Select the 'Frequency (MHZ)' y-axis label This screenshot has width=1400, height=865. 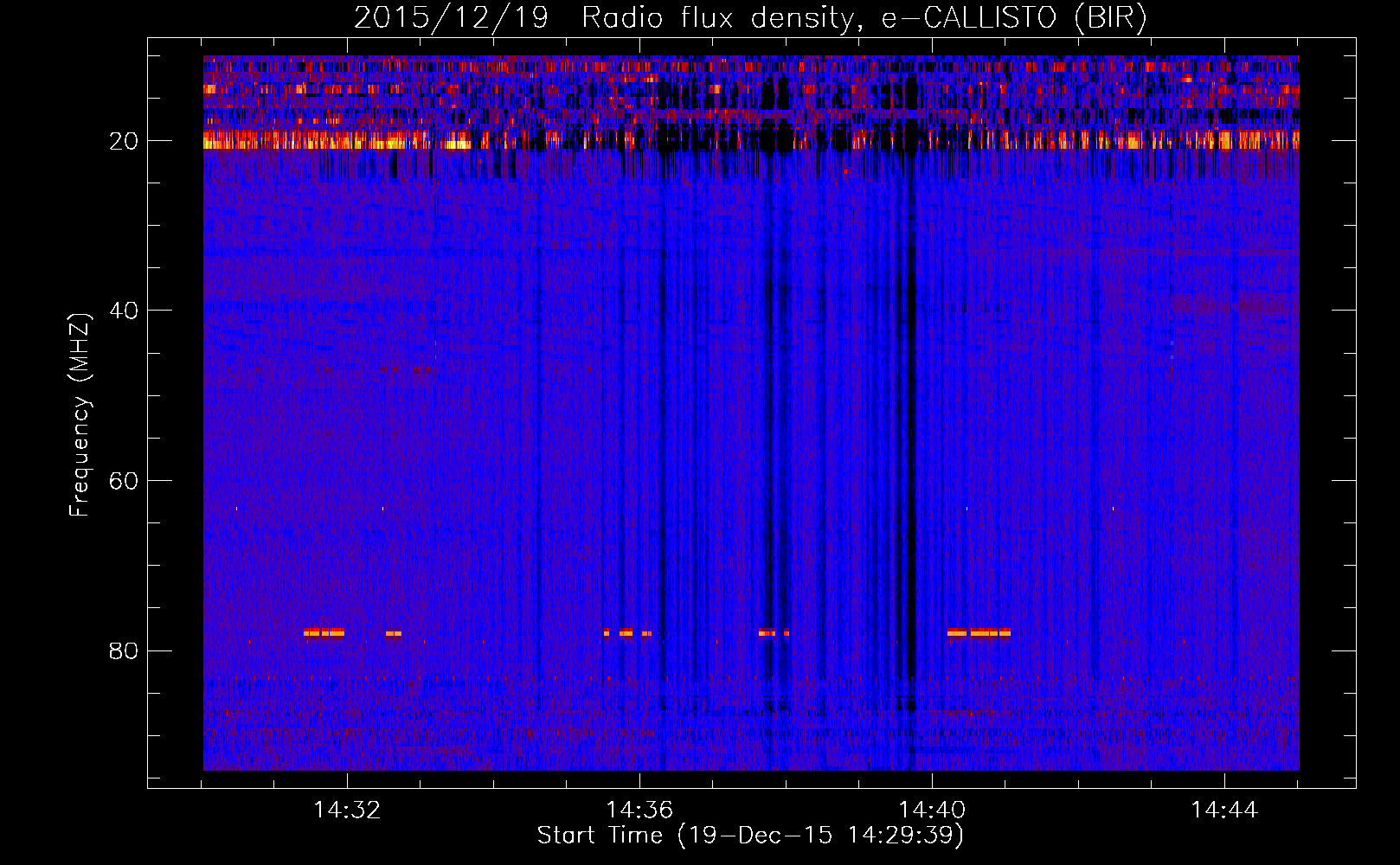point(80,415)
